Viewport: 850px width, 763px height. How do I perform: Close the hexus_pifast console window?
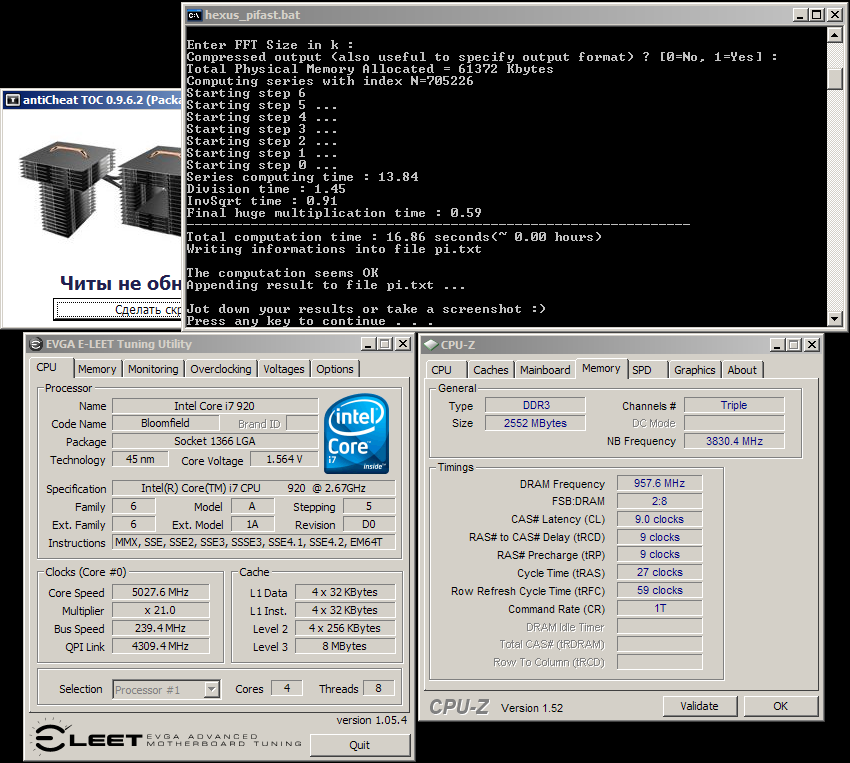tap(835, 15)
